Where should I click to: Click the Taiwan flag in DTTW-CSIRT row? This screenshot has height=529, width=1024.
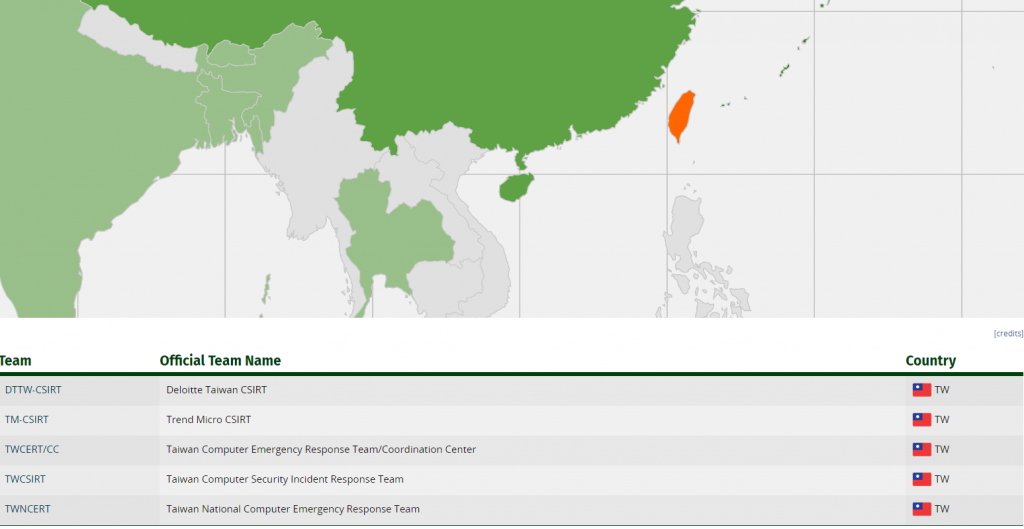921,390
